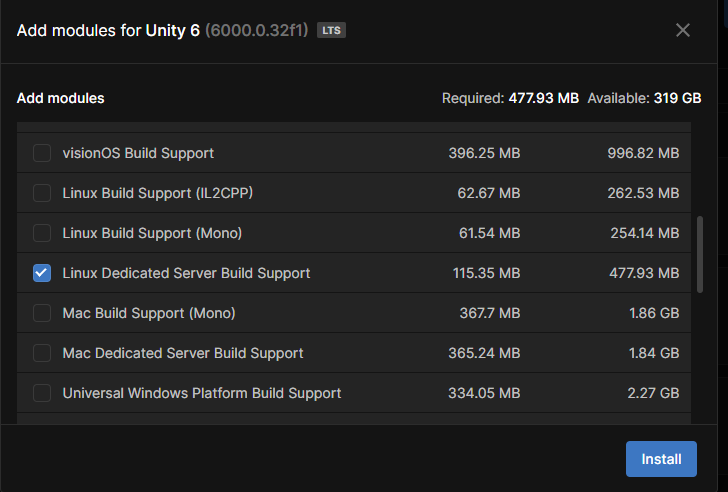Click the Add modules section heading
This screenshot has width=728, height=492.
pyautogui.click(x=60, y=98)
